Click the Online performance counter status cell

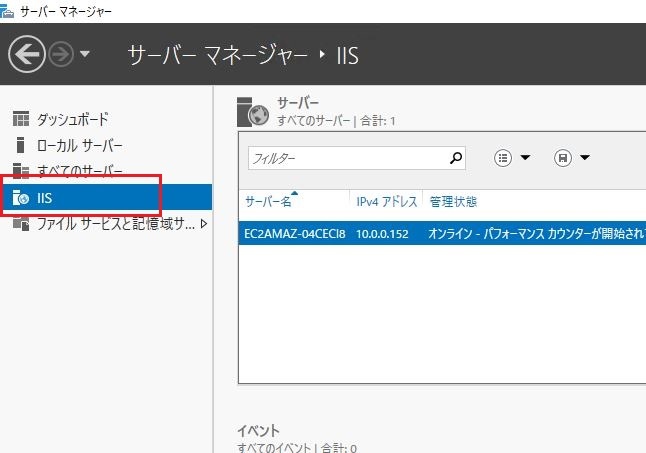(x=537, y=234)
